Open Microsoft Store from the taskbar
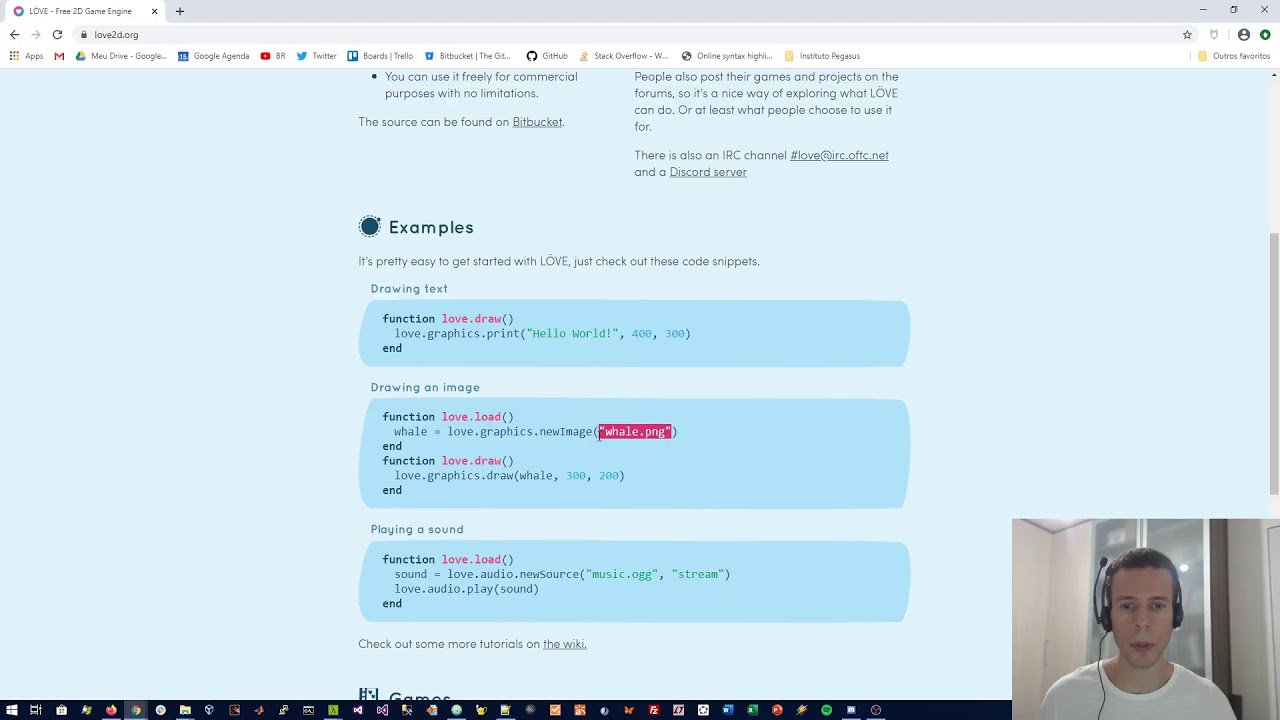 [62, 710]
